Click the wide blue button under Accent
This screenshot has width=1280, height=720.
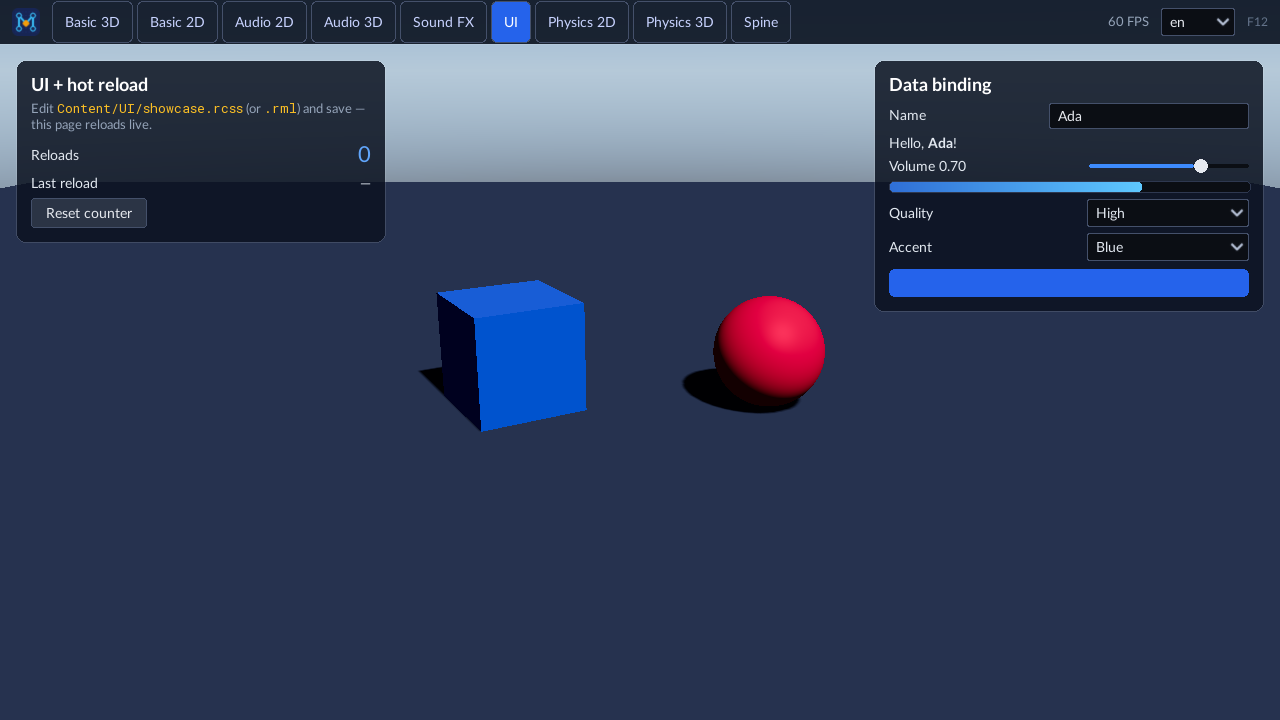(1069, 283)
